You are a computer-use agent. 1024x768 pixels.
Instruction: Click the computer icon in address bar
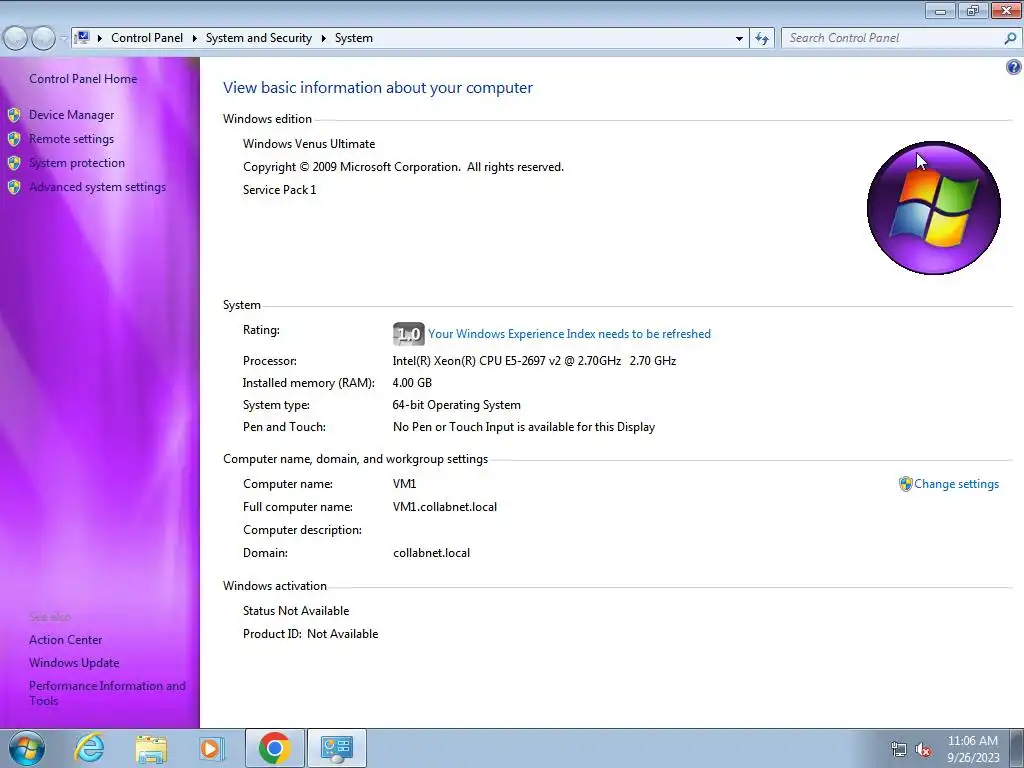tap(82, 38)
